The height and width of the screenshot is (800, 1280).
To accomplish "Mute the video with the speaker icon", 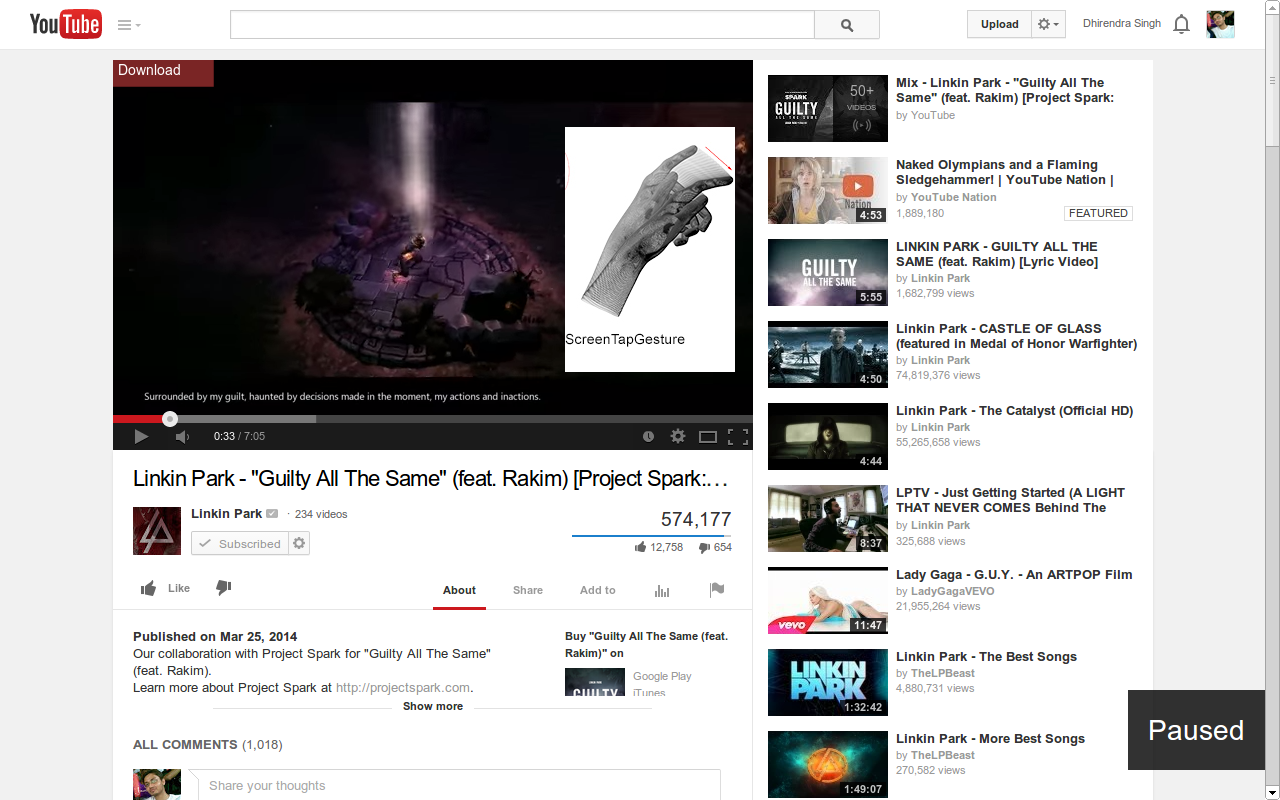I will point(182,436).
